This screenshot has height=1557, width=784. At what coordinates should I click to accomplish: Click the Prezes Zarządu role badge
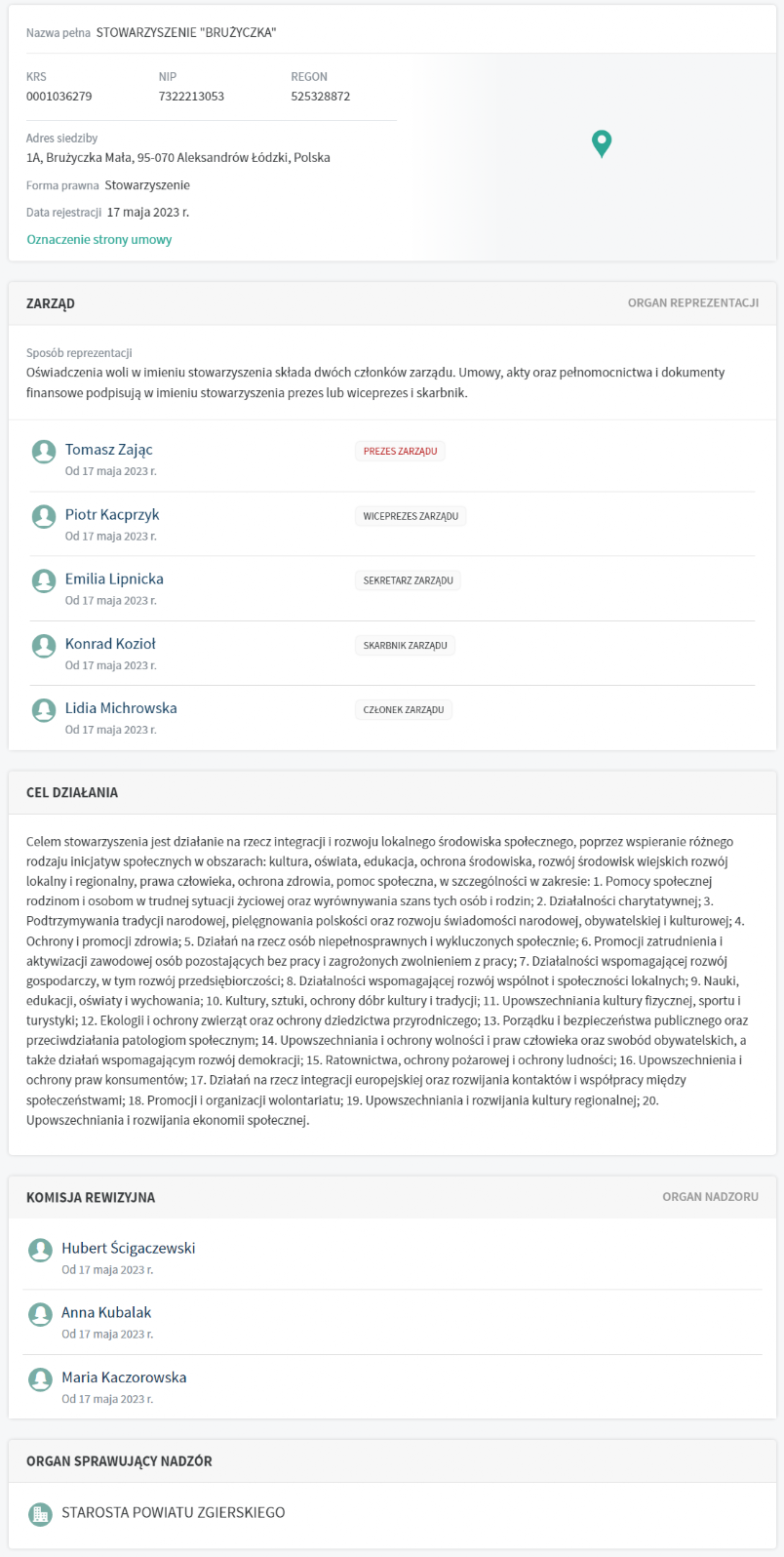400,452
